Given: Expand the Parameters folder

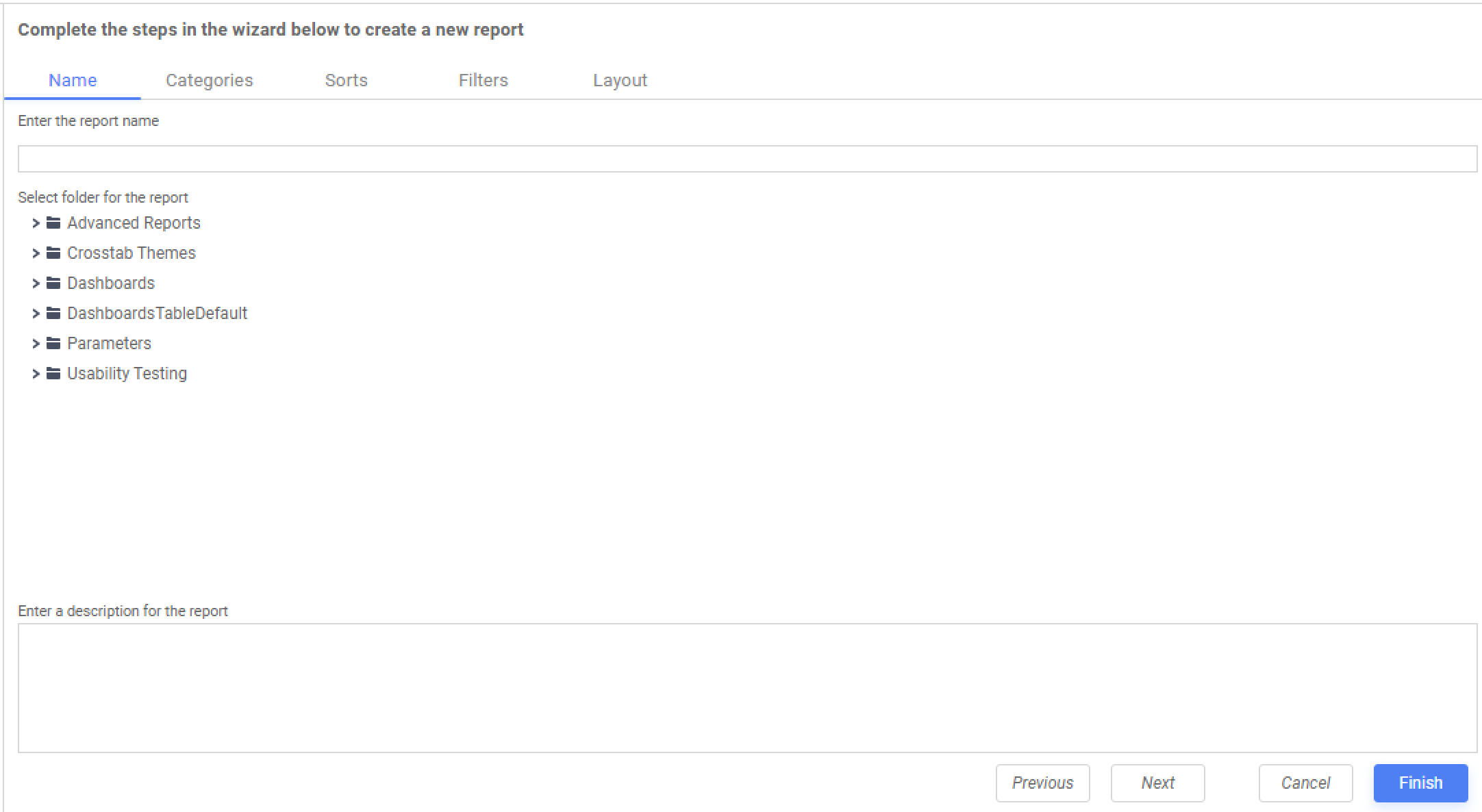Looking at the screenshot, I should (x=36, y=343).
